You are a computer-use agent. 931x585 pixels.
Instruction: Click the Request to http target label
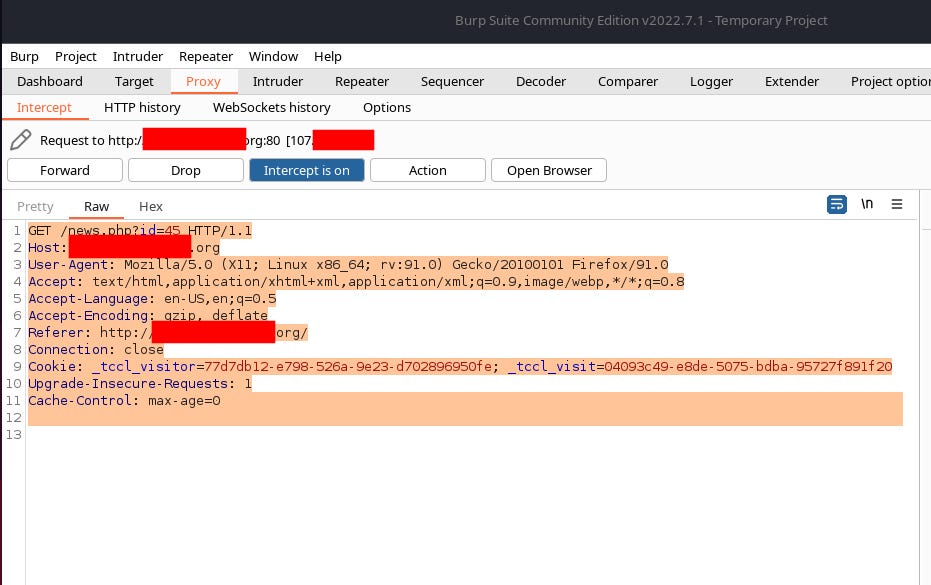point(207,141)
